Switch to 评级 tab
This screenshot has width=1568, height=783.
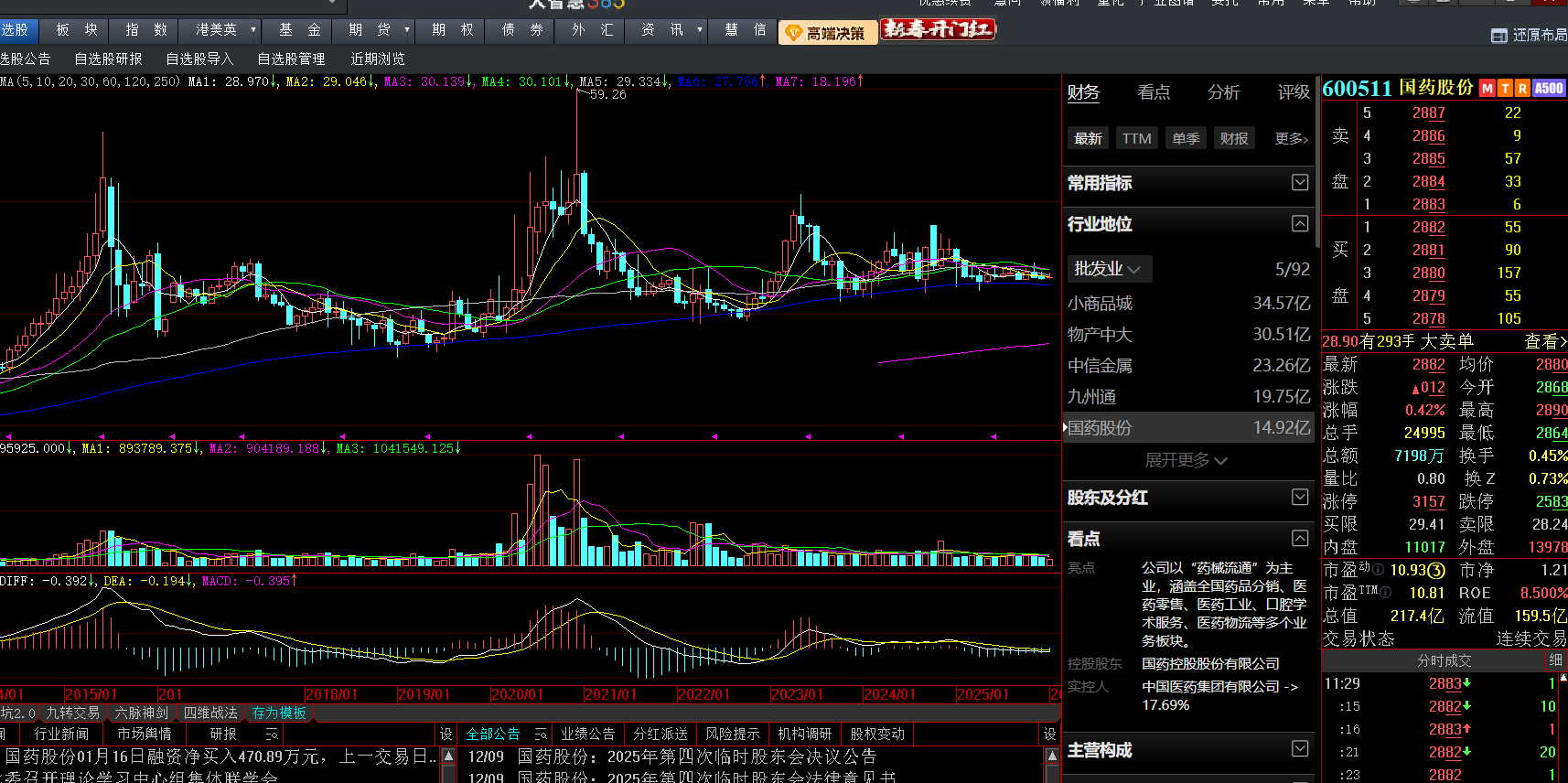pyautogui.click(x=1294, y=92)
